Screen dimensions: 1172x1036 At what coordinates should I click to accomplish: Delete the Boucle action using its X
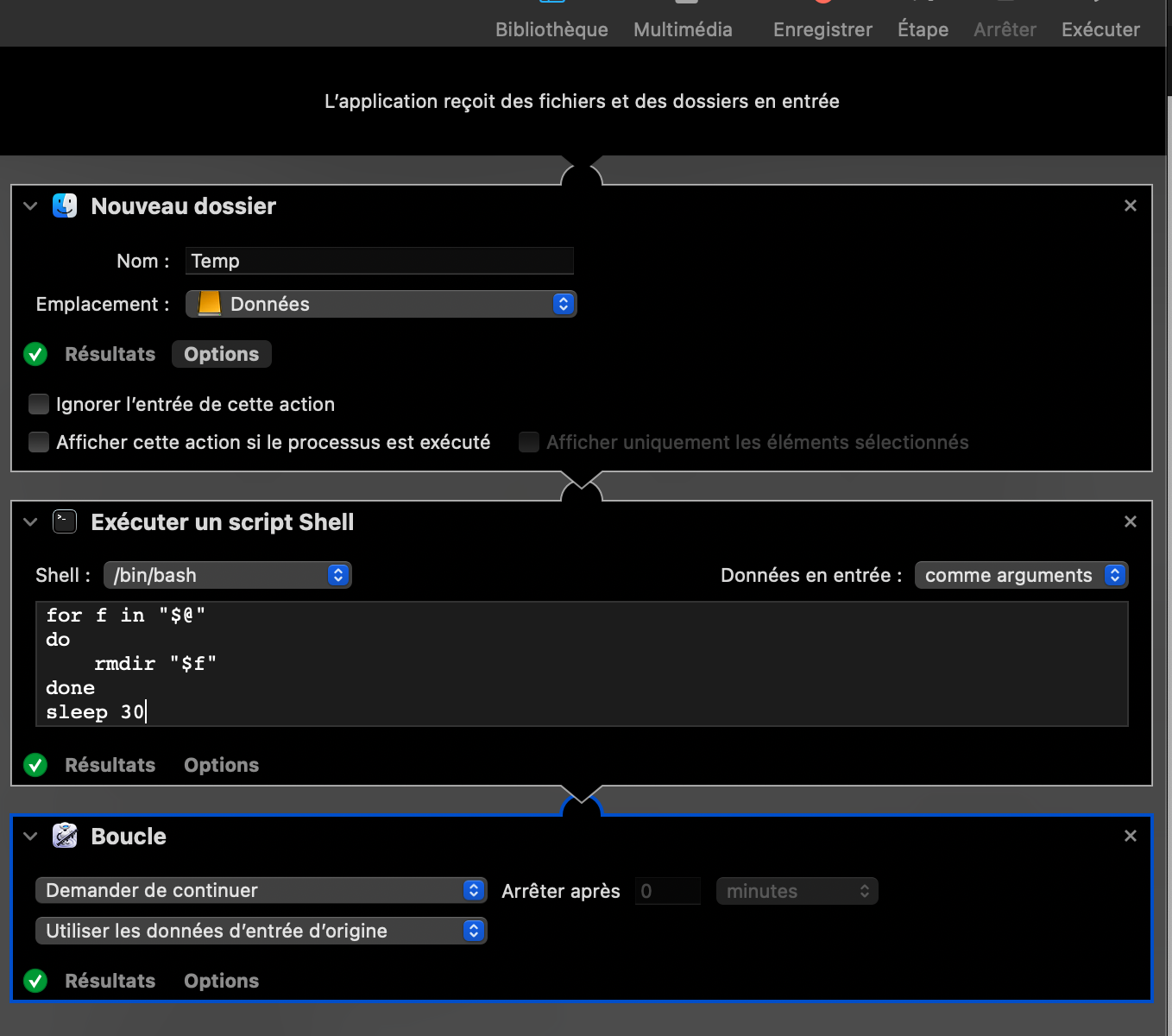tap(1131, 836)
